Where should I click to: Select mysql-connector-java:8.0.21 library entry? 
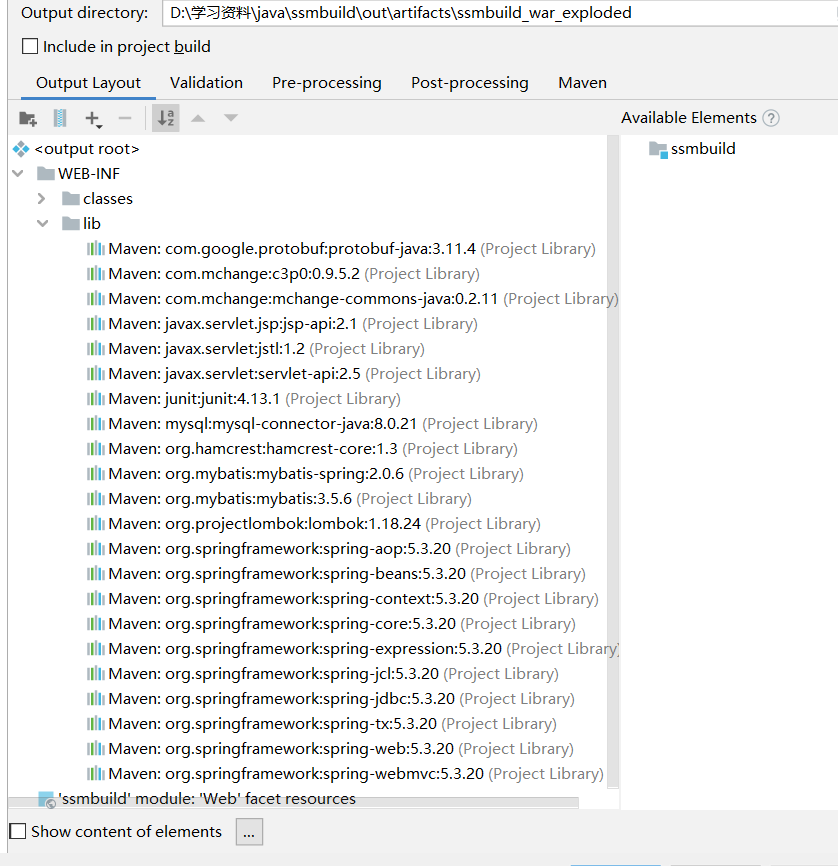pos(312,423)
